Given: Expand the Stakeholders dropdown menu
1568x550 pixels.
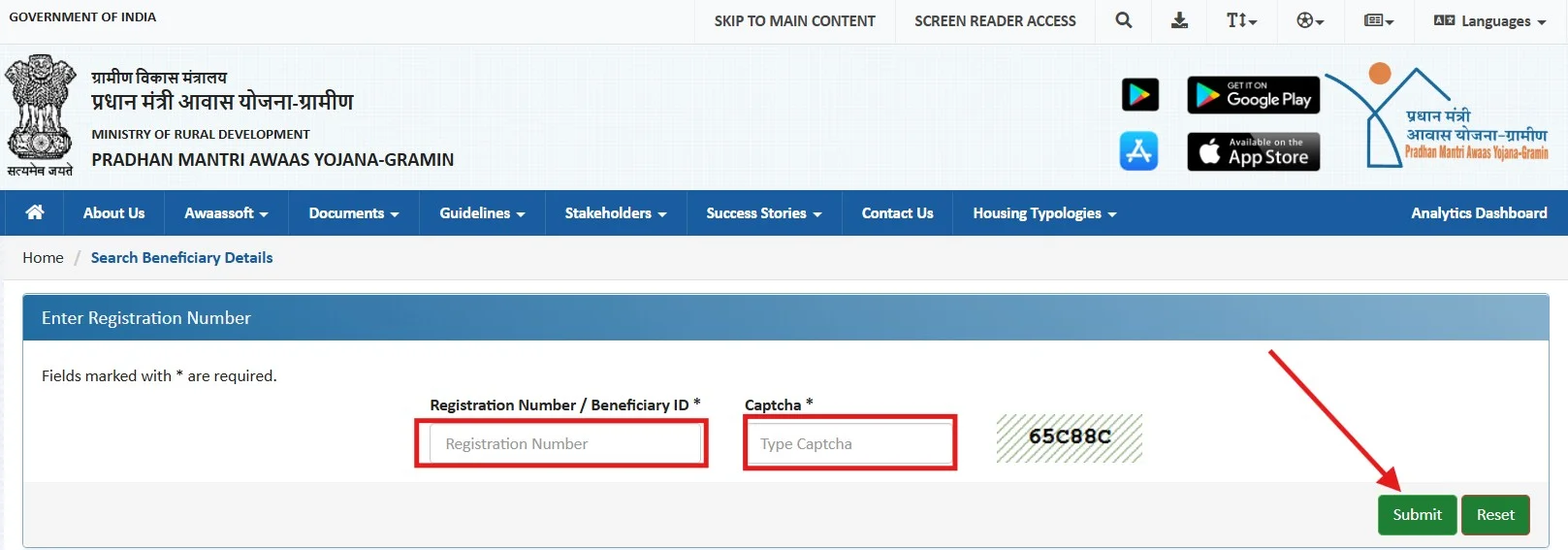Looking at the screenshot, I should [x=616, y=213].
